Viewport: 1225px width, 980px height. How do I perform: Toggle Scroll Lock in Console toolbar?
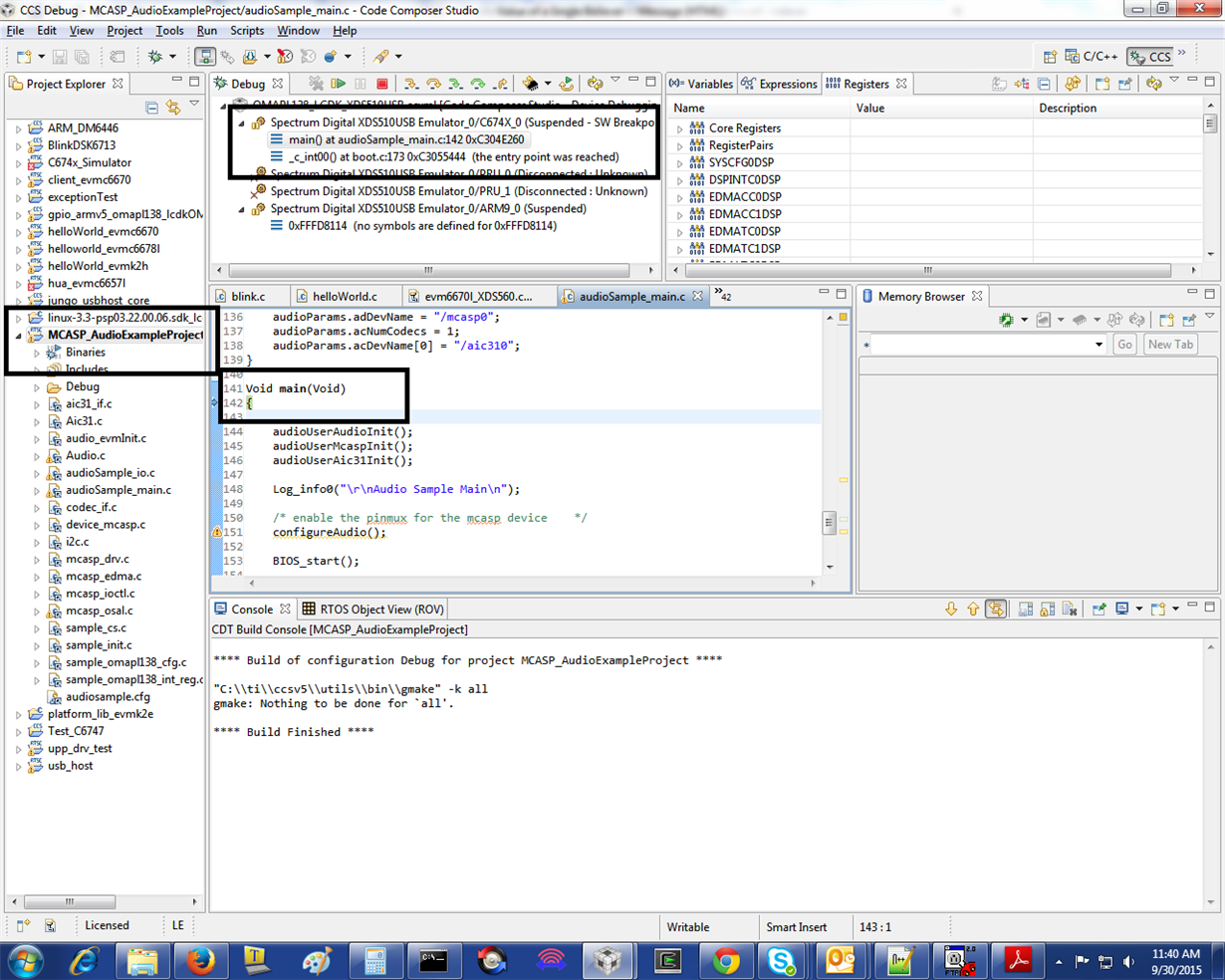(1048, 610)
